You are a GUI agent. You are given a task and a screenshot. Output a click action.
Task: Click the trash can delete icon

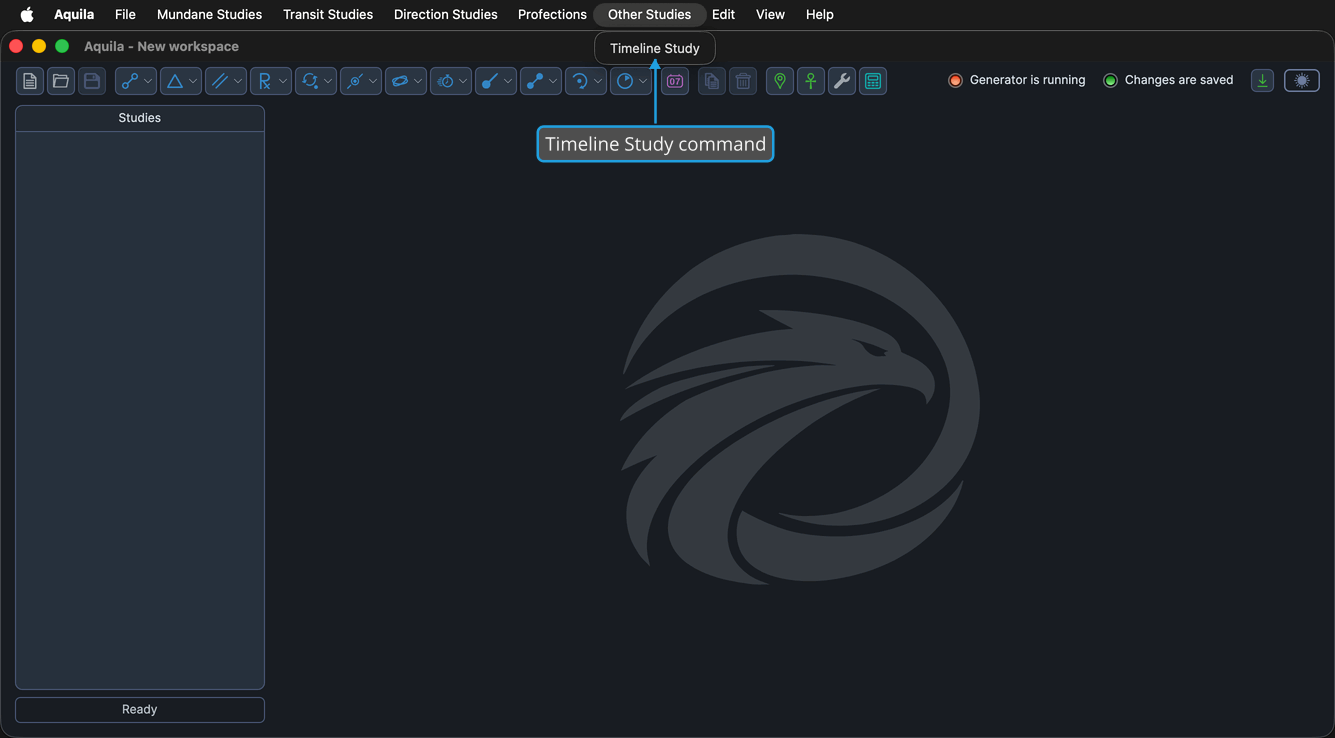[x=743, y=81]
